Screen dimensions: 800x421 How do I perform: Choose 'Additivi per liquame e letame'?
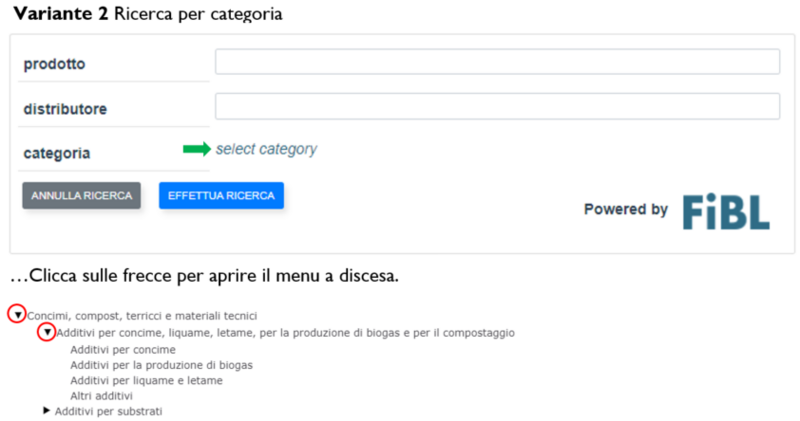(x=146, y=380)
